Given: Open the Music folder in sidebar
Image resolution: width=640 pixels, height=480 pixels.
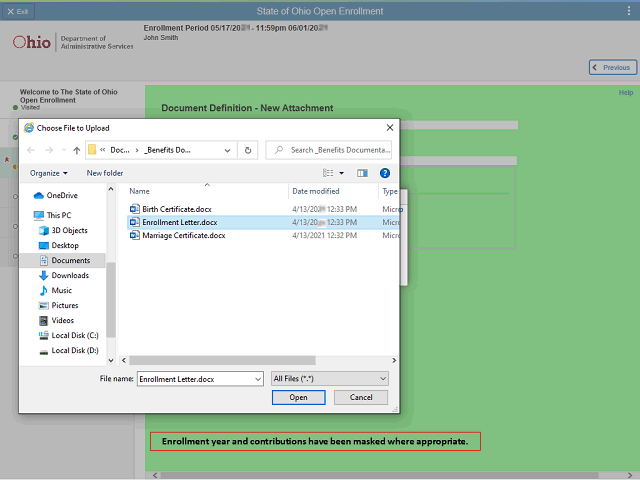Looking at the screenshot, I should 61,290.
